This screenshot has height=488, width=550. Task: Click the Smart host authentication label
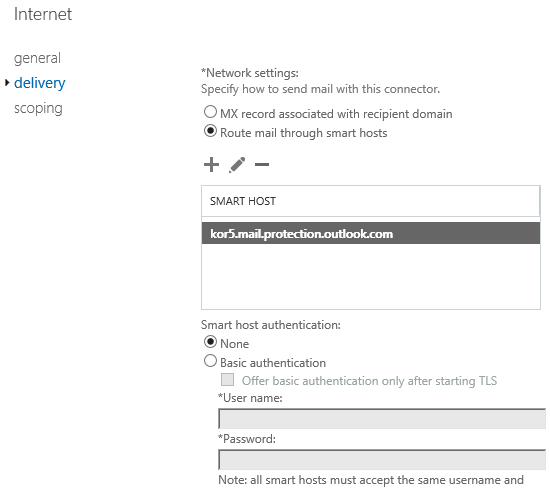click(x=270, y=325)
